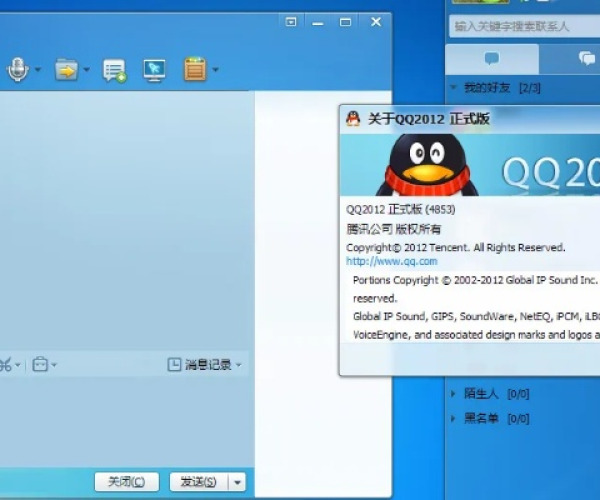
Task: Click the toolbox briefcase icon
Action: coord(40,364)
